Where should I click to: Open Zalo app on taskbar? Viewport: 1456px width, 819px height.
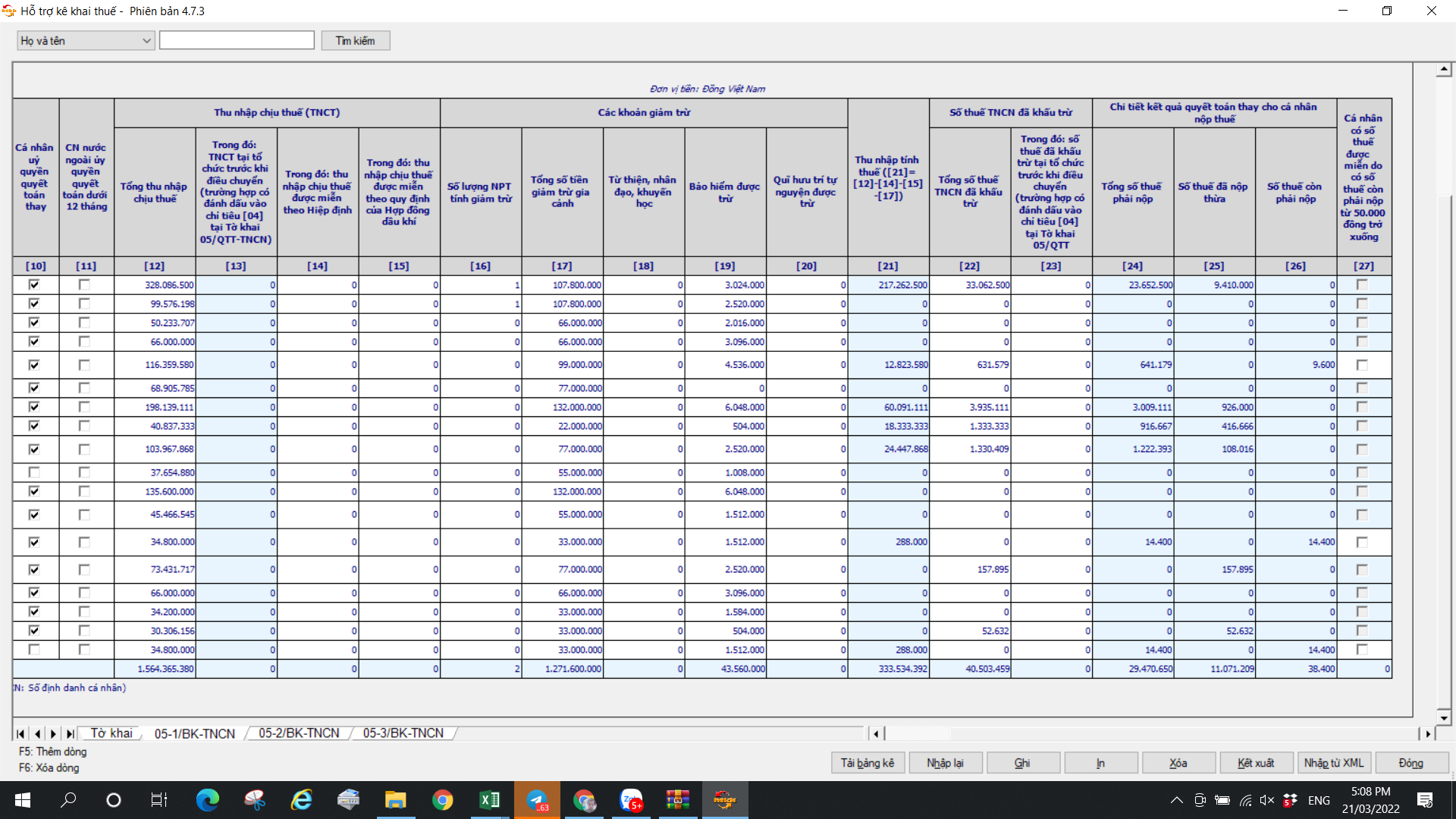(631, 800)
